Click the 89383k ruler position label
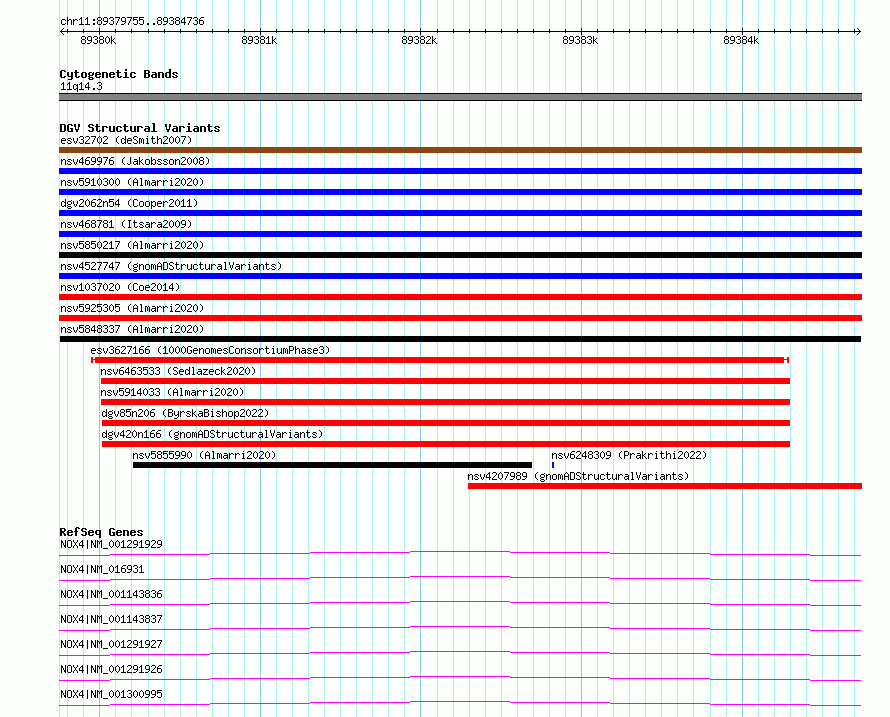 click(x=580, y=40)
